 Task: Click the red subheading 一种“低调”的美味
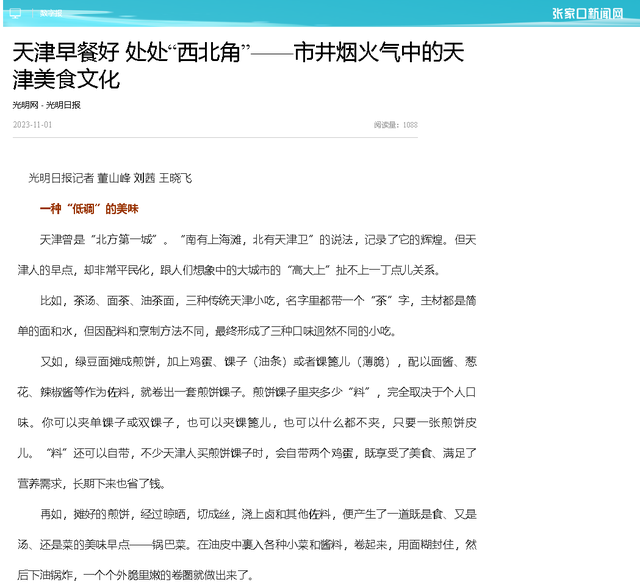tap(89, 209)
